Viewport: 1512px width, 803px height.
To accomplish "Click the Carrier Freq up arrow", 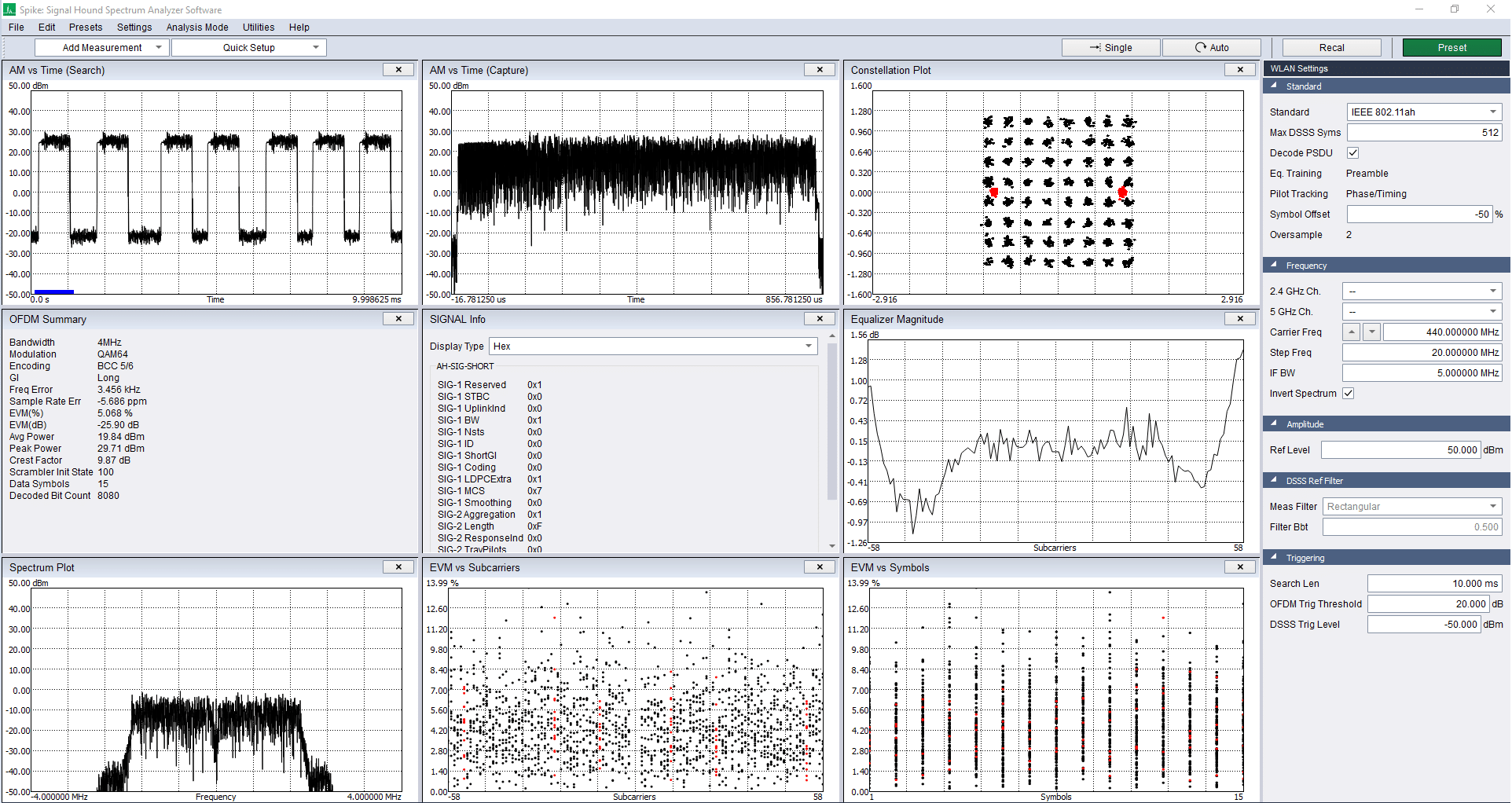I will [1352, 332].
